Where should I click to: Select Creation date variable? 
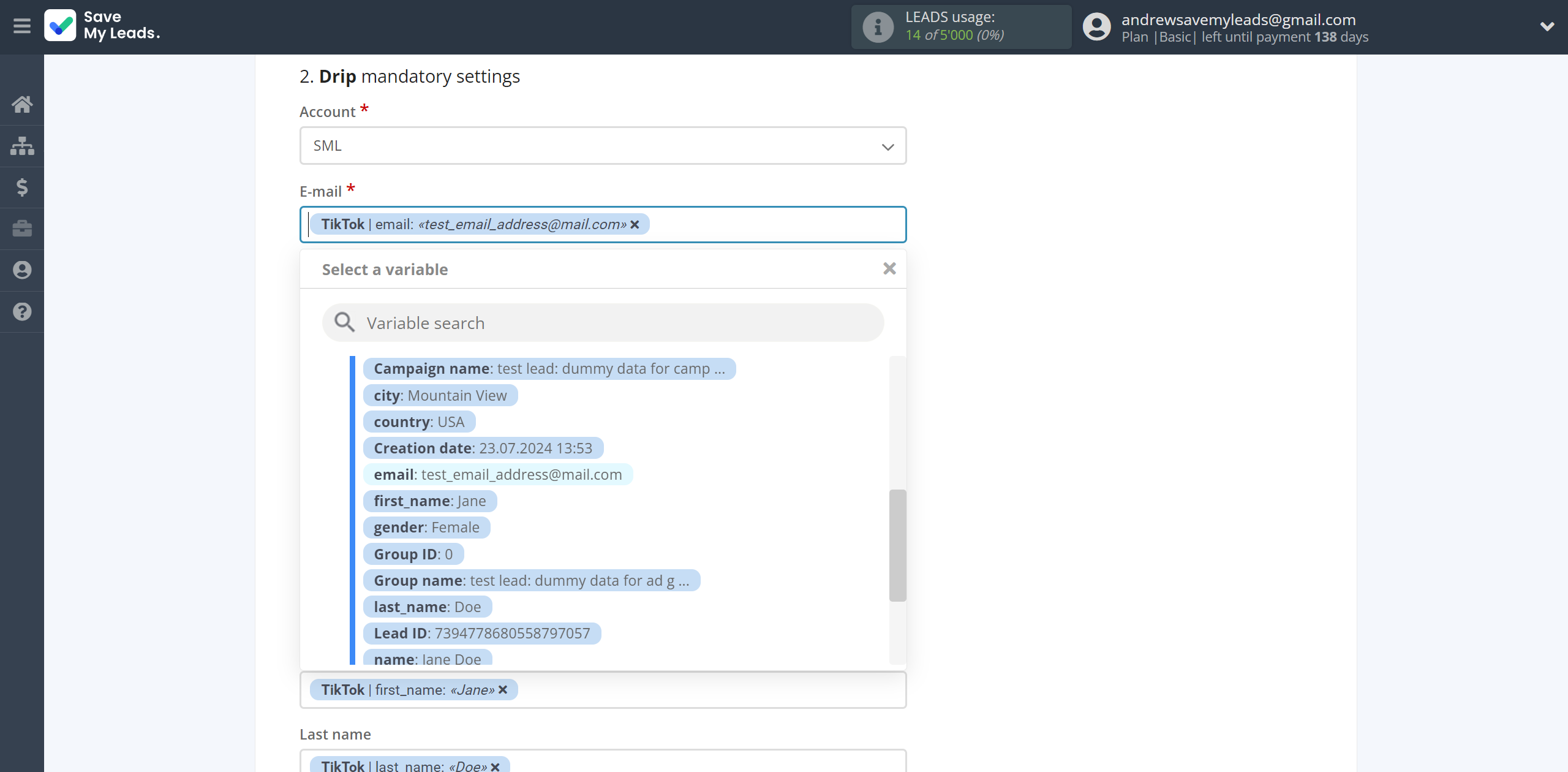pos(483,448)
